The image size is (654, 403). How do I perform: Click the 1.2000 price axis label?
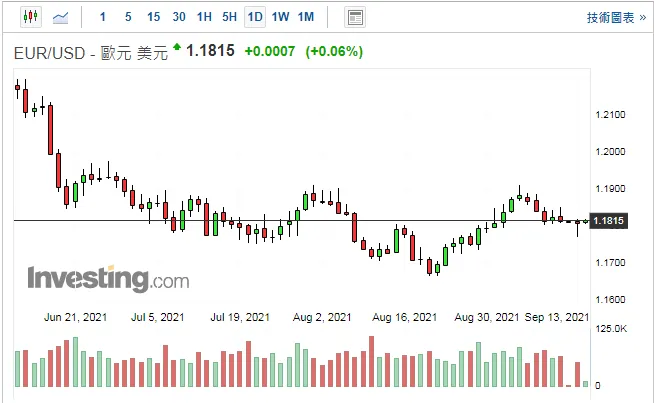tap(610, 152)
